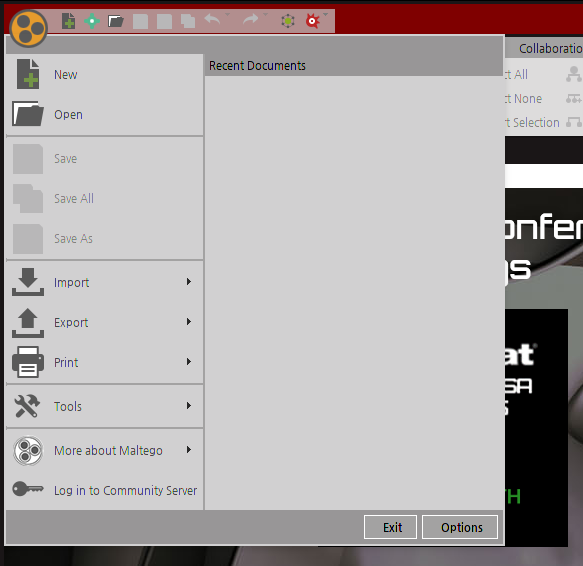
Task: Open the Print menu item
Action: point(105,362)
